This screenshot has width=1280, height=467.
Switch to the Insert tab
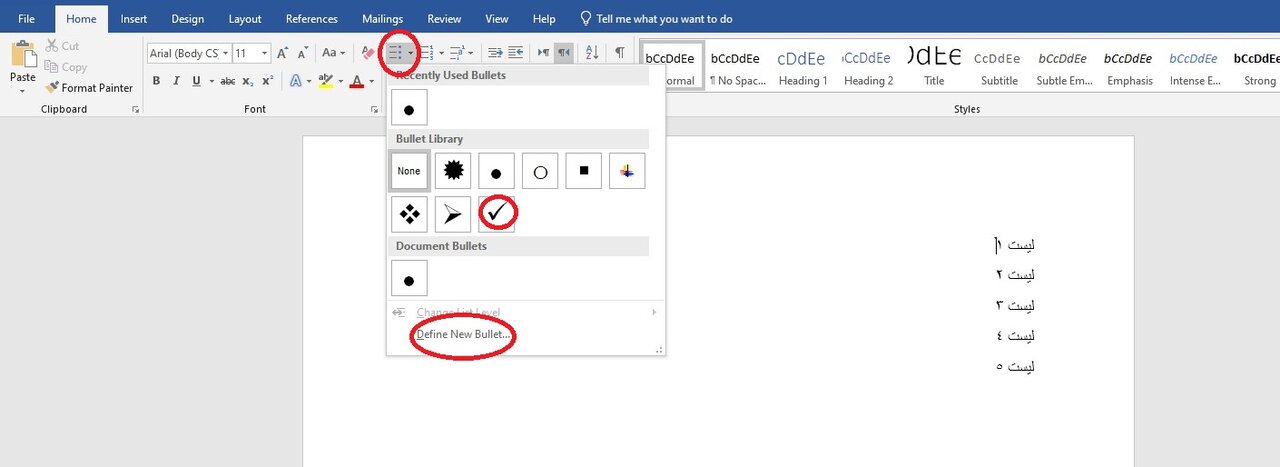(x=134, y=19)
